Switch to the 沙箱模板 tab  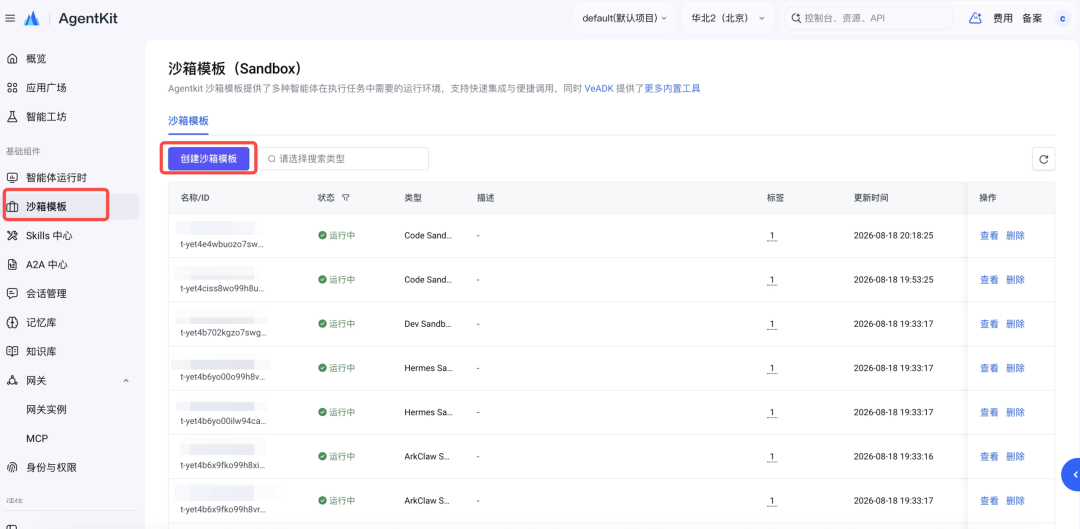[188, 121]
